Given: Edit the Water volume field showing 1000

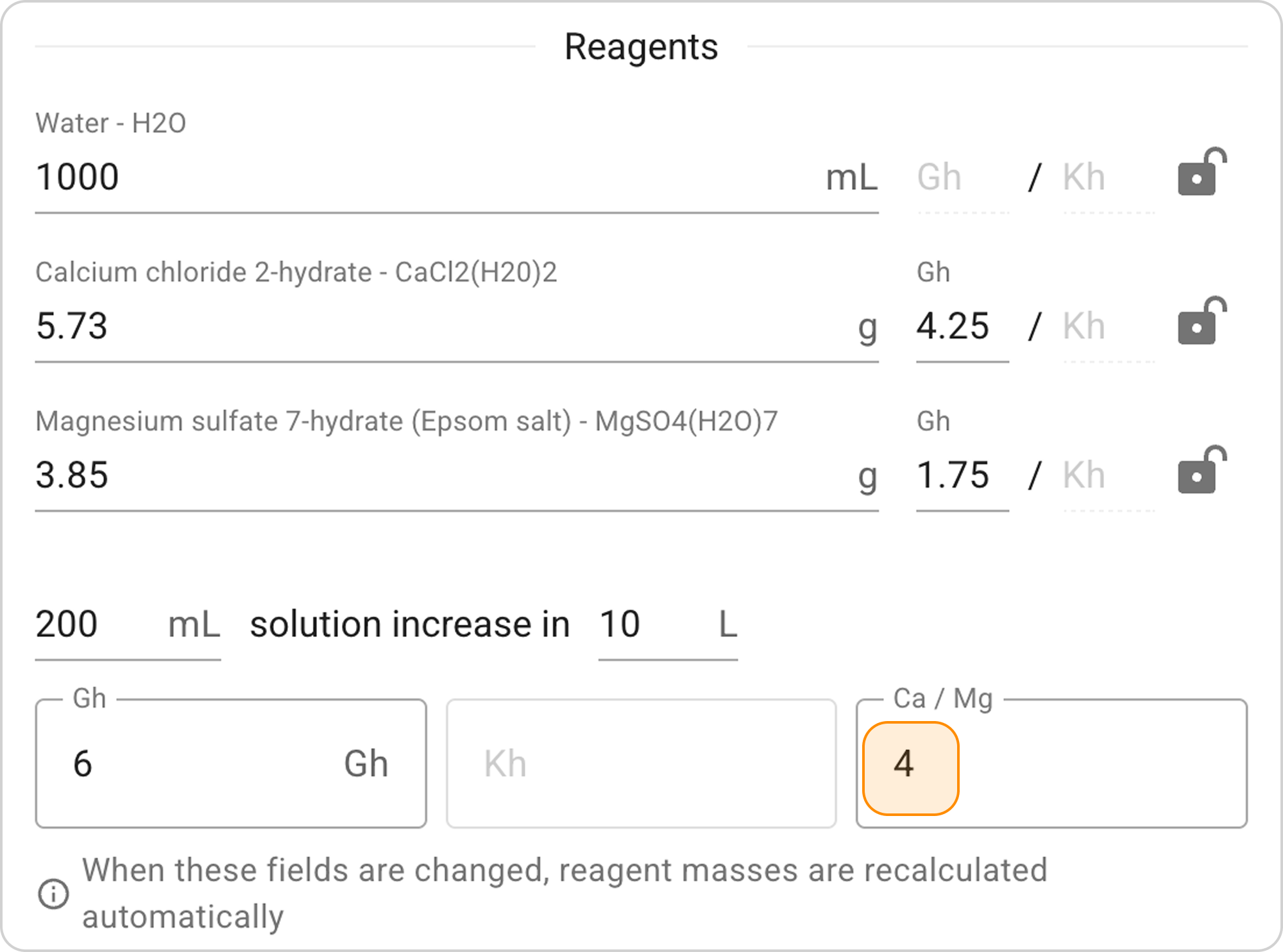Looking at the screenshot, I should (423, 177).
